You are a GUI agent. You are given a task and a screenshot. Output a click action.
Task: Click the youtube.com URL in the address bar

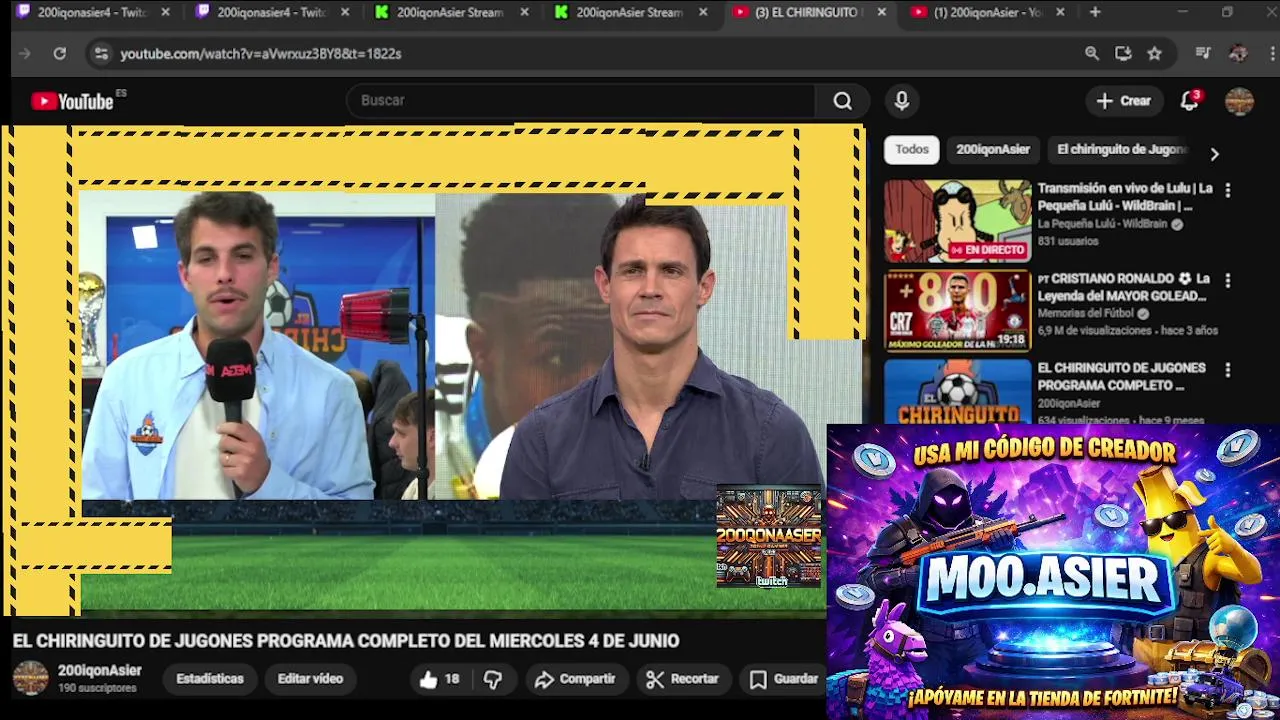pyautogui.click(x=261, y=54)
